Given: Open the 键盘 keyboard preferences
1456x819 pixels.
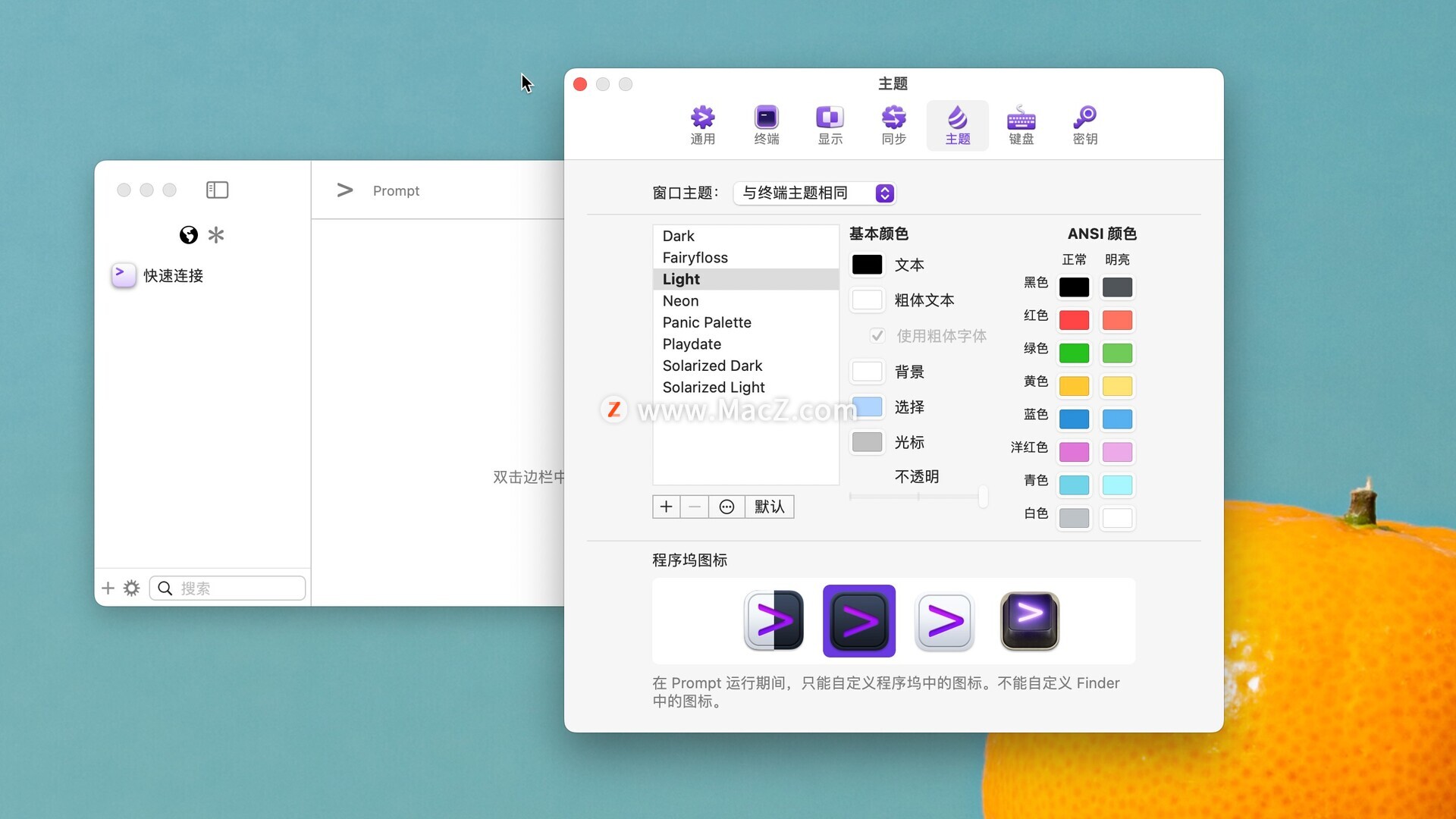Looking at the screenshot, I should click(x=1021, y=125).
